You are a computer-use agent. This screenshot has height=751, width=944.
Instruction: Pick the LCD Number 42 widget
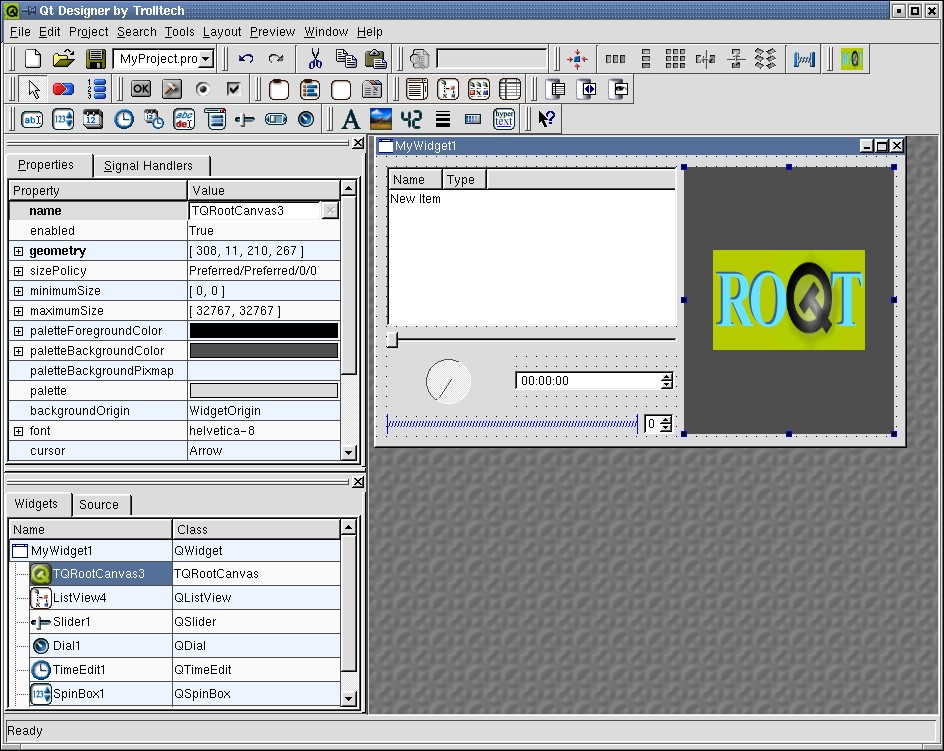click(411, 120)
